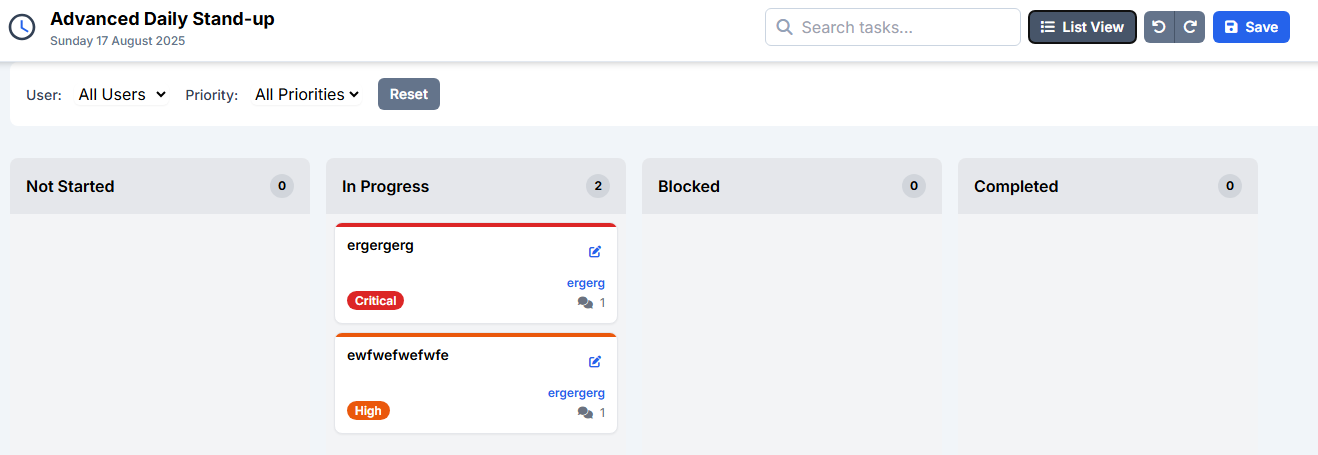
Task: Click the red Critical priority badge
Action: (375, 300)
